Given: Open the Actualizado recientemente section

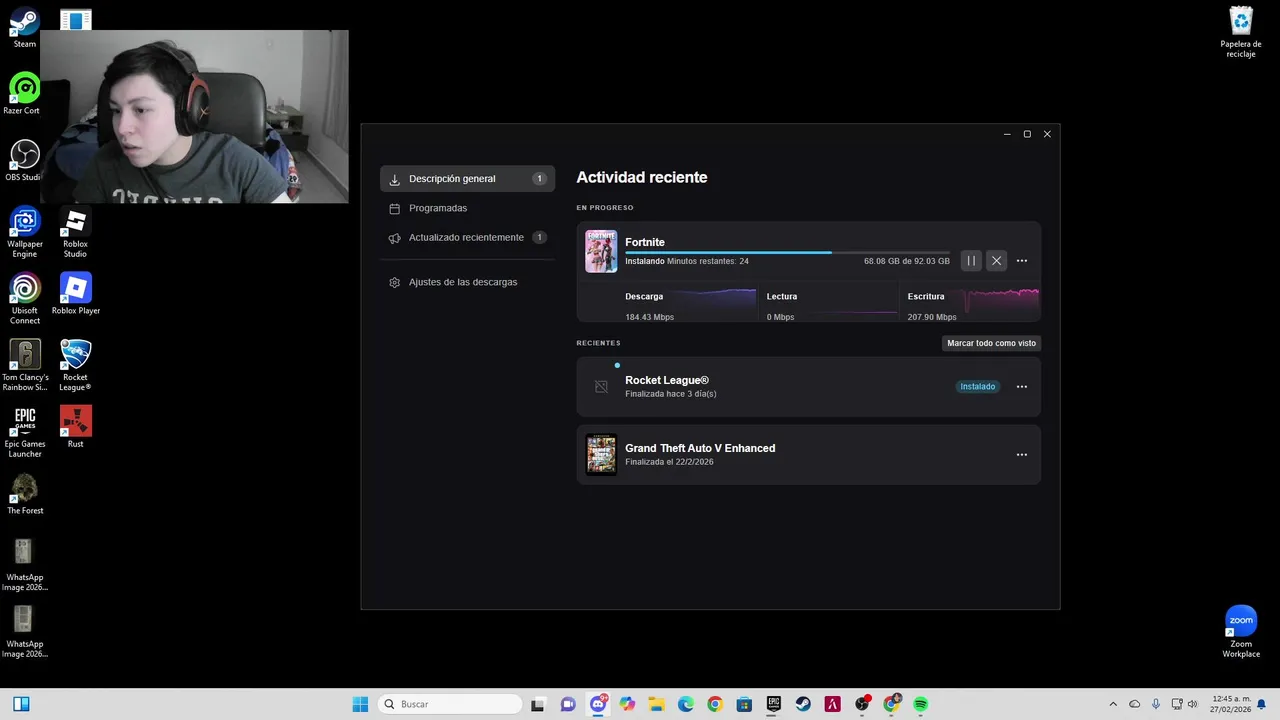Looking at the screenshot, I should [x=467, y=238].
